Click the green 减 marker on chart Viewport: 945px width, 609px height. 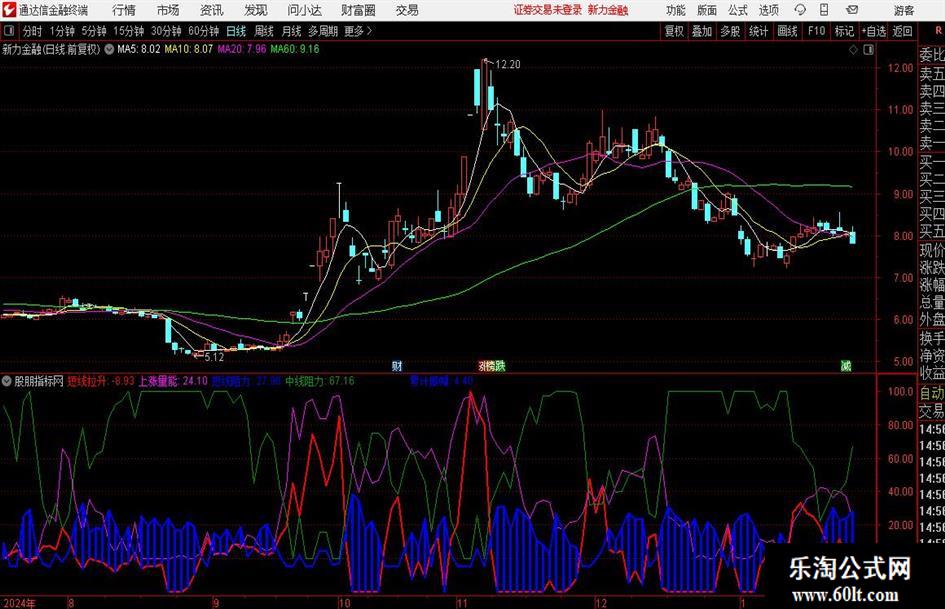846,365
